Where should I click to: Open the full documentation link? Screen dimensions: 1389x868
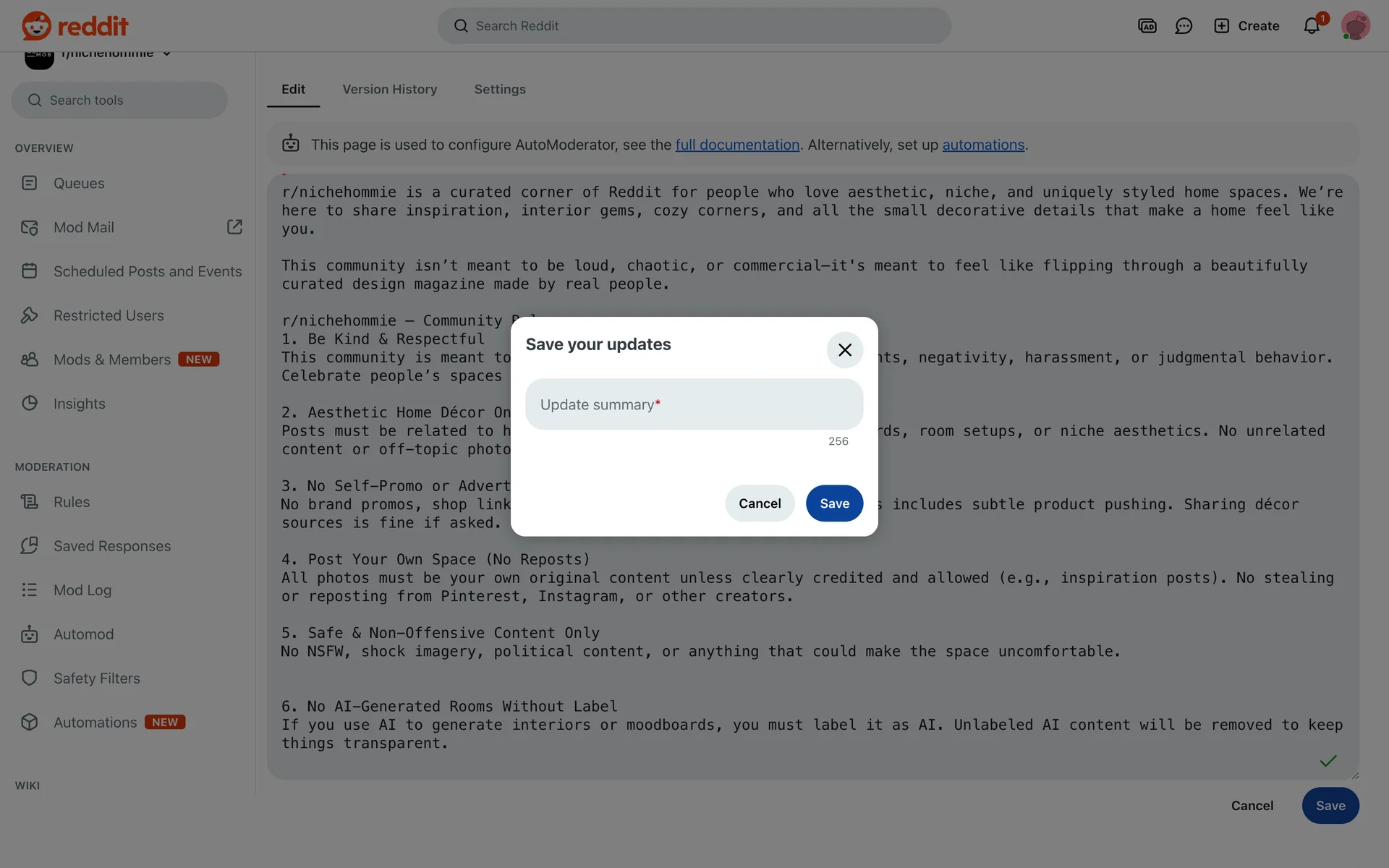tap(737, 145)
